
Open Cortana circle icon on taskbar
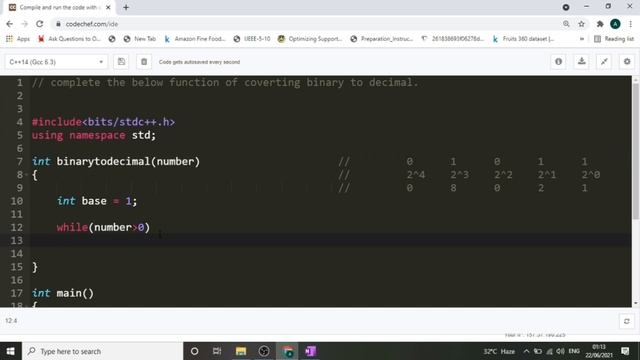(194, 351)
